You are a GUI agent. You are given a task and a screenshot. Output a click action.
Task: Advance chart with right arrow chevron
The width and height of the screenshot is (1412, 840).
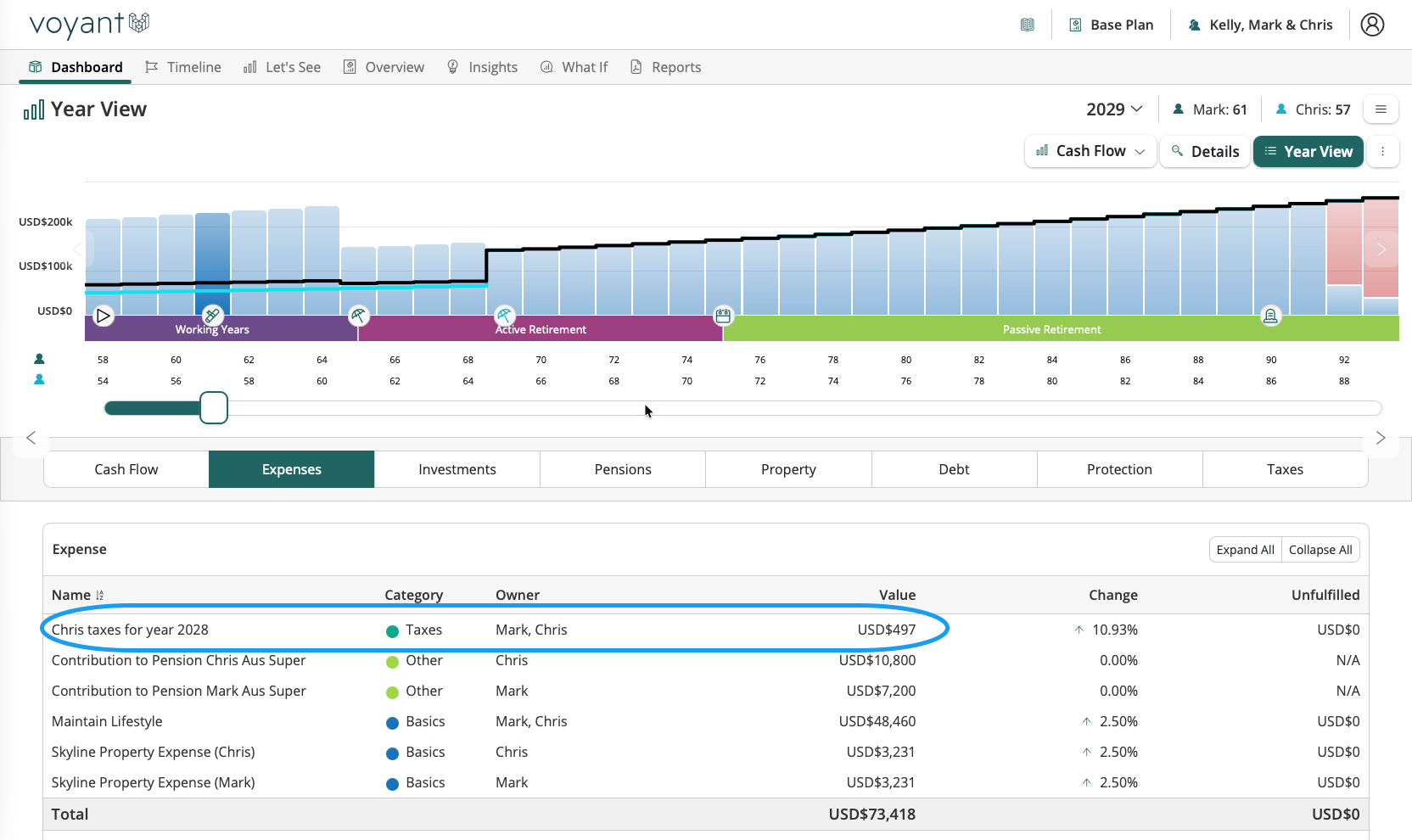coord(1381,249)
